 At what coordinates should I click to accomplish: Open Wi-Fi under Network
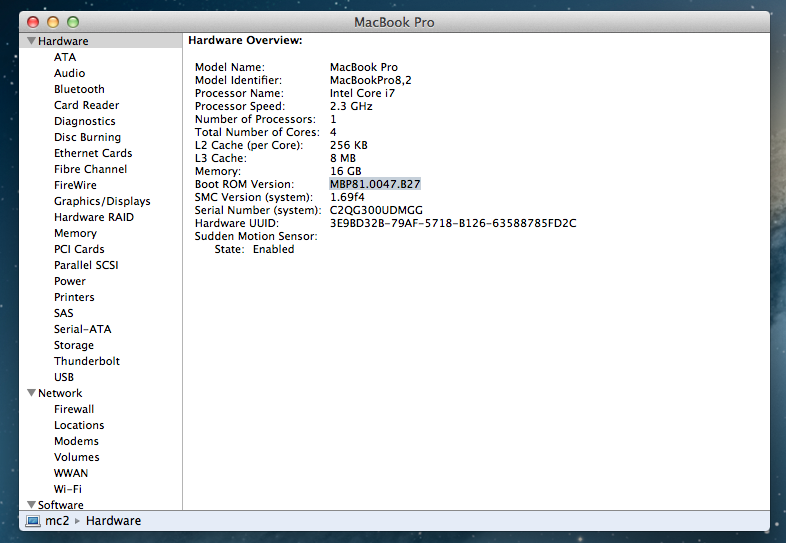point(68,489)
